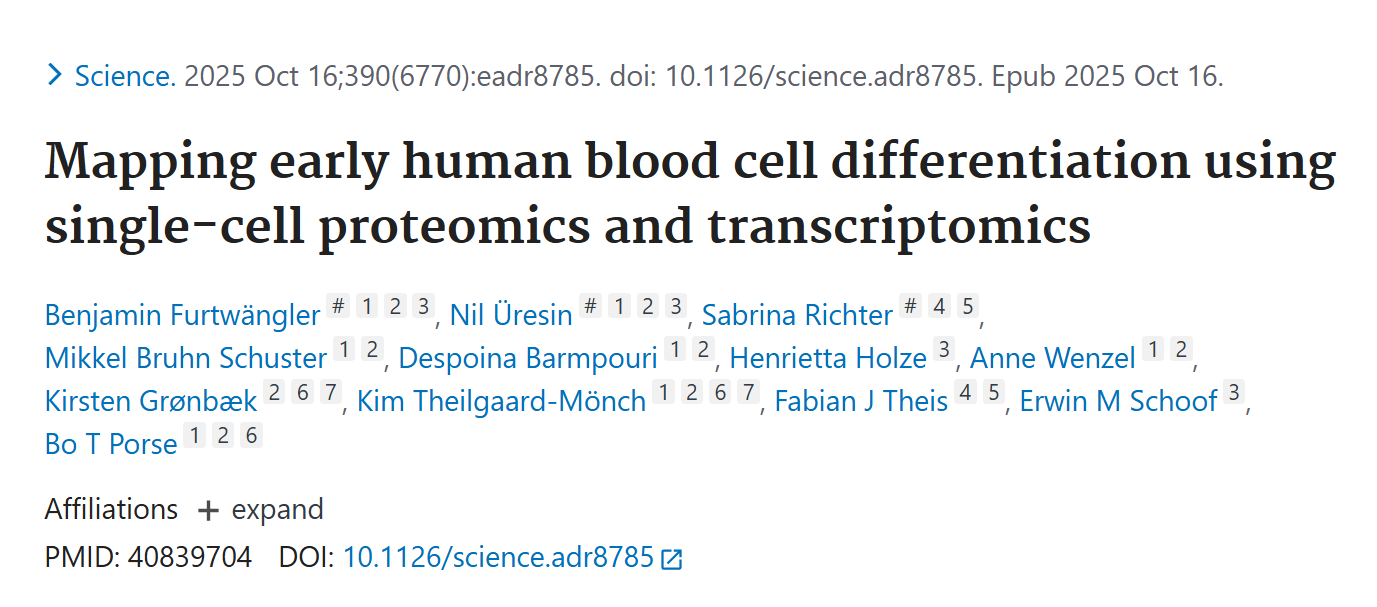Open Fabian J Theis author link
This screenshot has width=1377, height=607.
pyautogui.click(x=861, y=401)
